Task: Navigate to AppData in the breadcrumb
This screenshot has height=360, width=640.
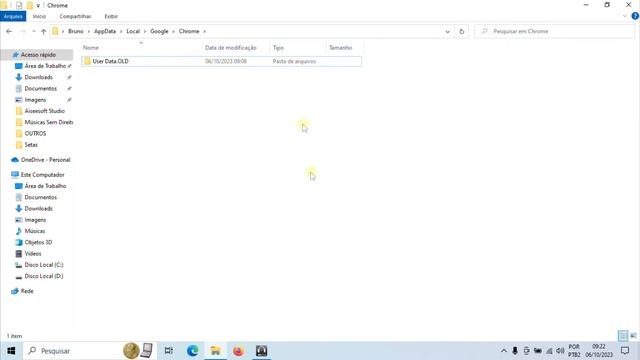Action: tap(105, 31)
